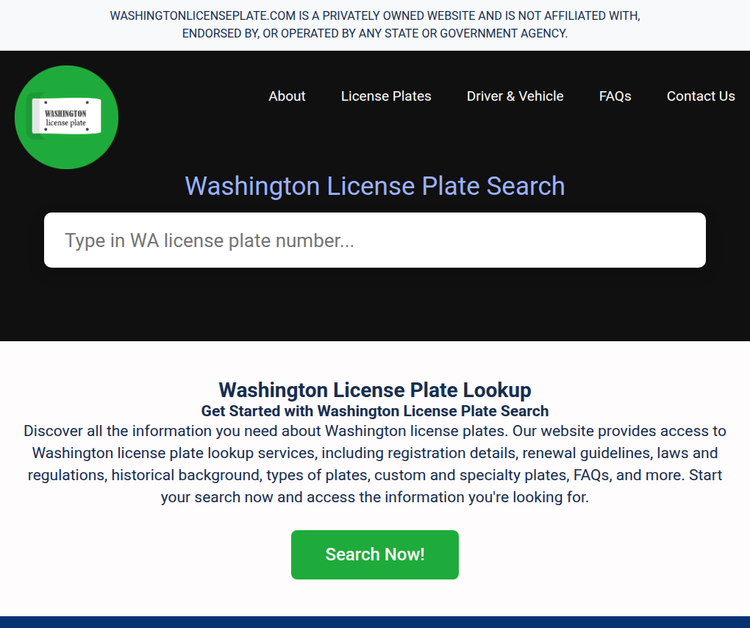The height and width of the screenshot is (628, 750).
Task: Click the 'Endorsed by, or operated by' line
Action: click(375, 33)
